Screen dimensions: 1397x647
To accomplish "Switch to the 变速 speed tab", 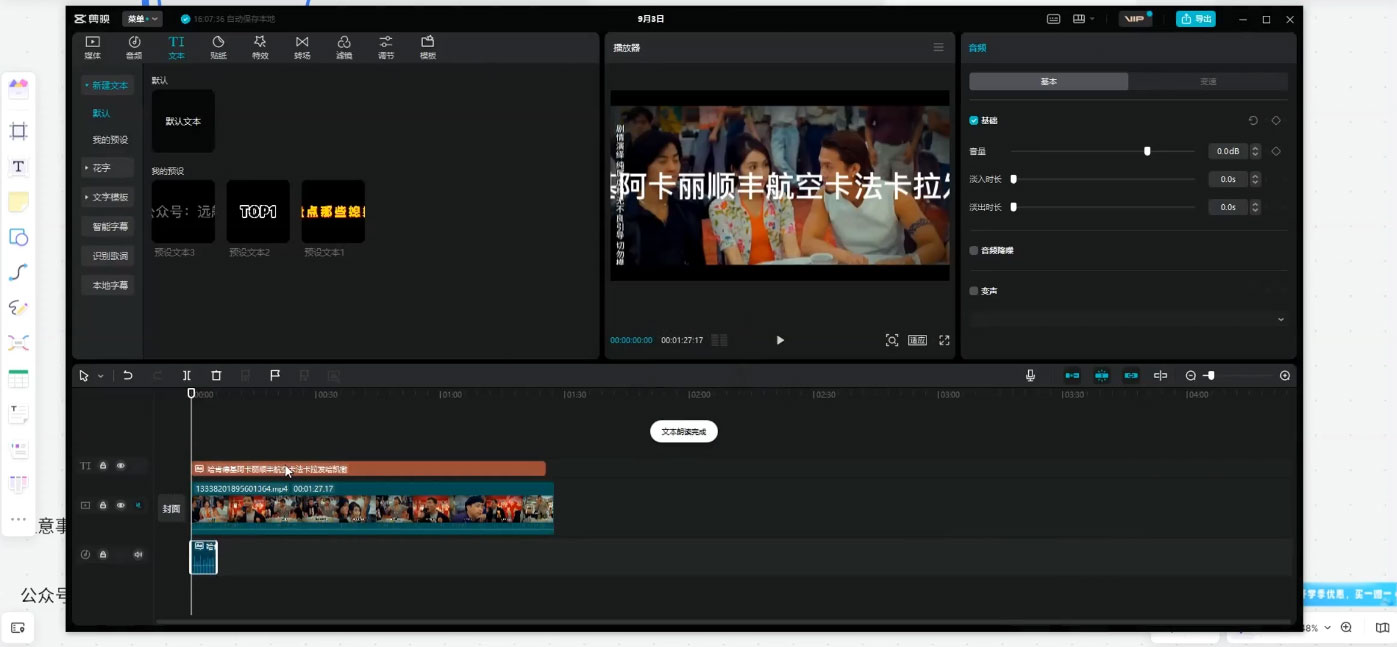I will pyautogui.click(x=1208, y=82).
